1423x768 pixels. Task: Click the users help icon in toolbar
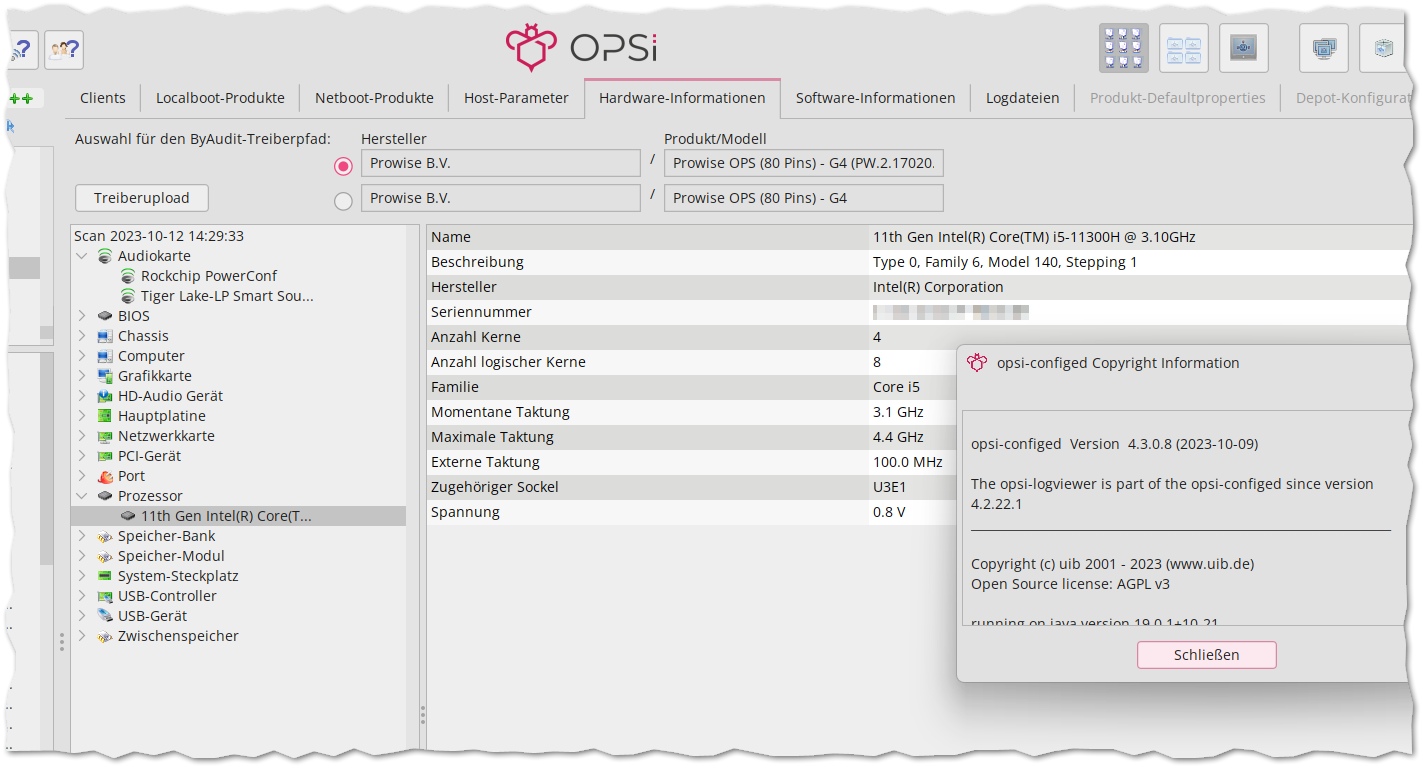pos(64,49)
